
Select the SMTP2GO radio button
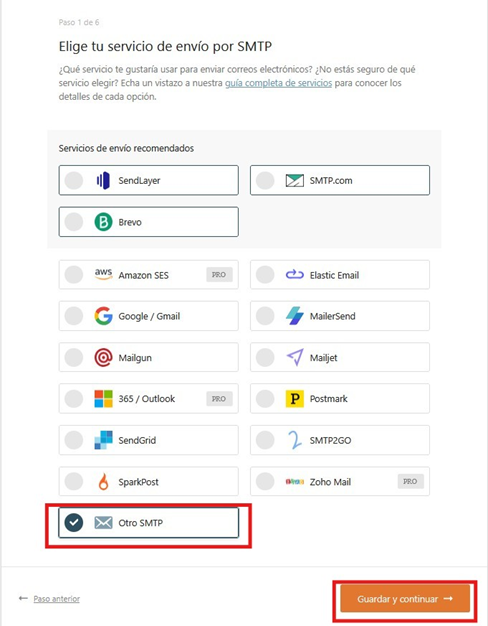pos(265,440)
